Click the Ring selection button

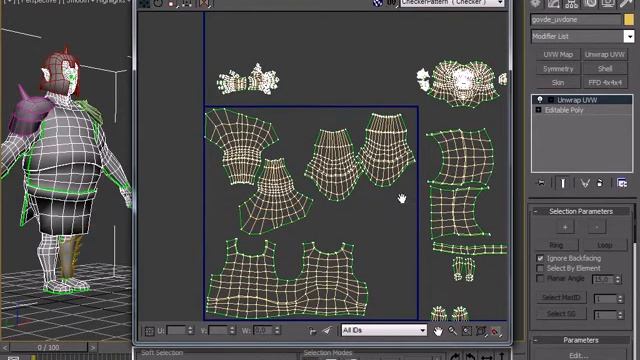556,245
